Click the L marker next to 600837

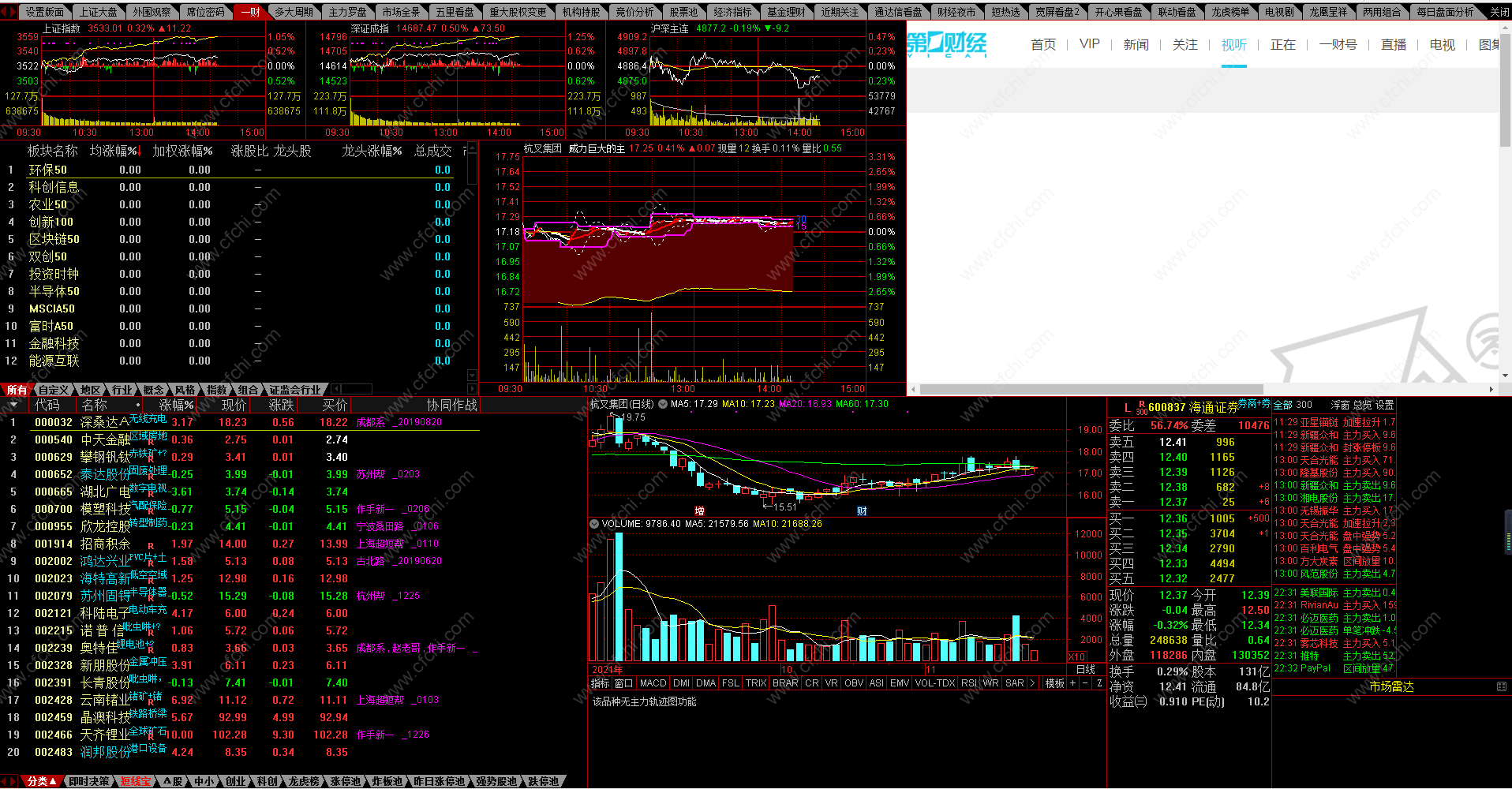click(1127, 408)
